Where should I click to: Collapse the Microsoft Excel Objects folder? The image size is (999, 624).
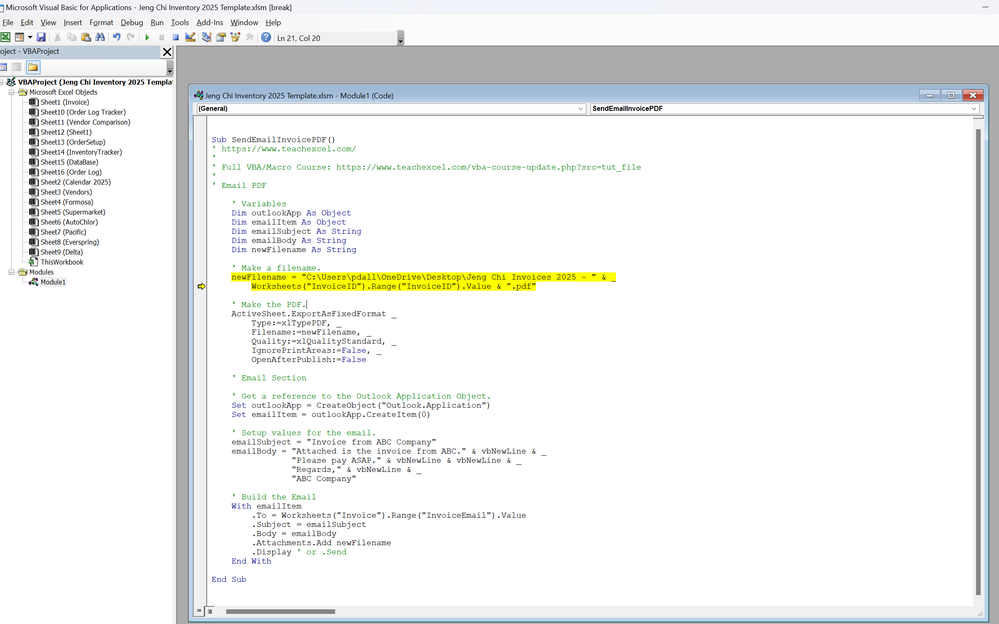point(12,92)
